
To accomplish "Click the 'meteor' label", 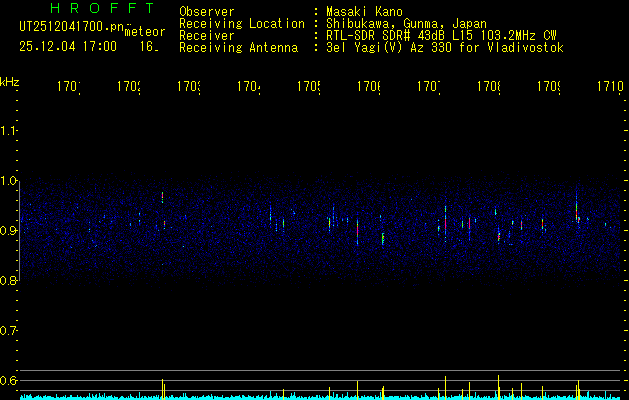I will coord(145,32).
